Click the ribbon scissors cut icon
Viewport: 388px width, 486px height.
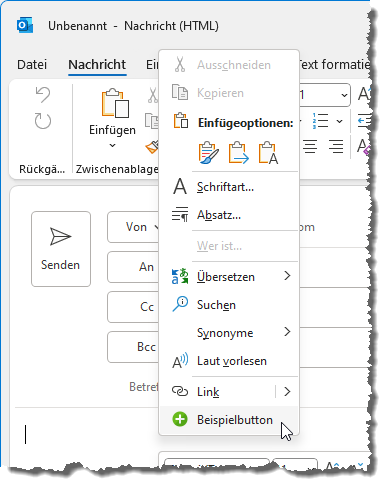point(152,95)
